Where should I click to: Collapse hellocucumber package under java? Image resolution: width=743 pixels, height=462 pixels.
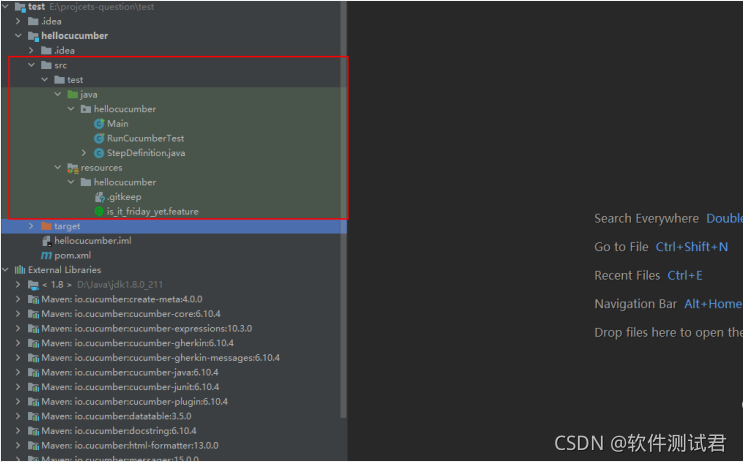(71, 109)
